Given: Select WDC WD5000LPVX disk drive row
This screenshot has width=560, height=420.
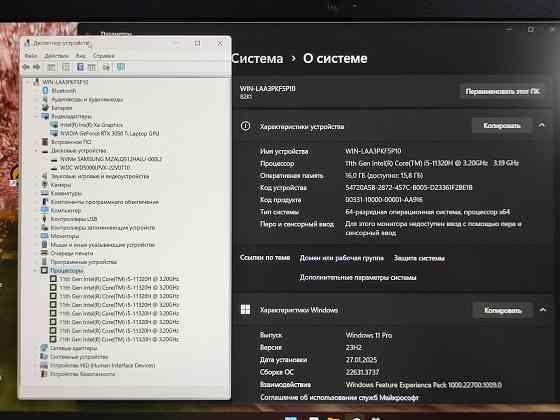Looking at the screenshot, I should click(95, 168).
